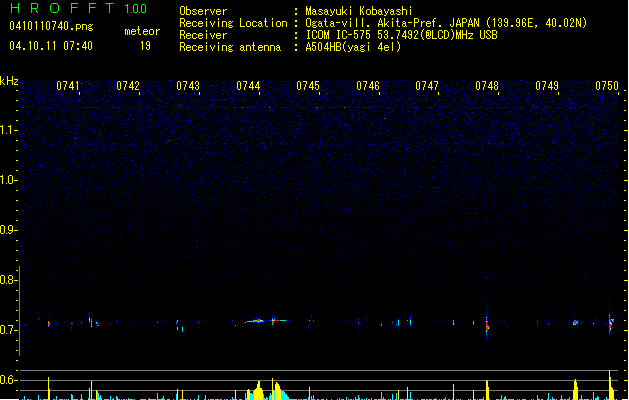Screen dimensions: 629x400
Task: Click the 0743 time marker
Action: coord(188,86)
